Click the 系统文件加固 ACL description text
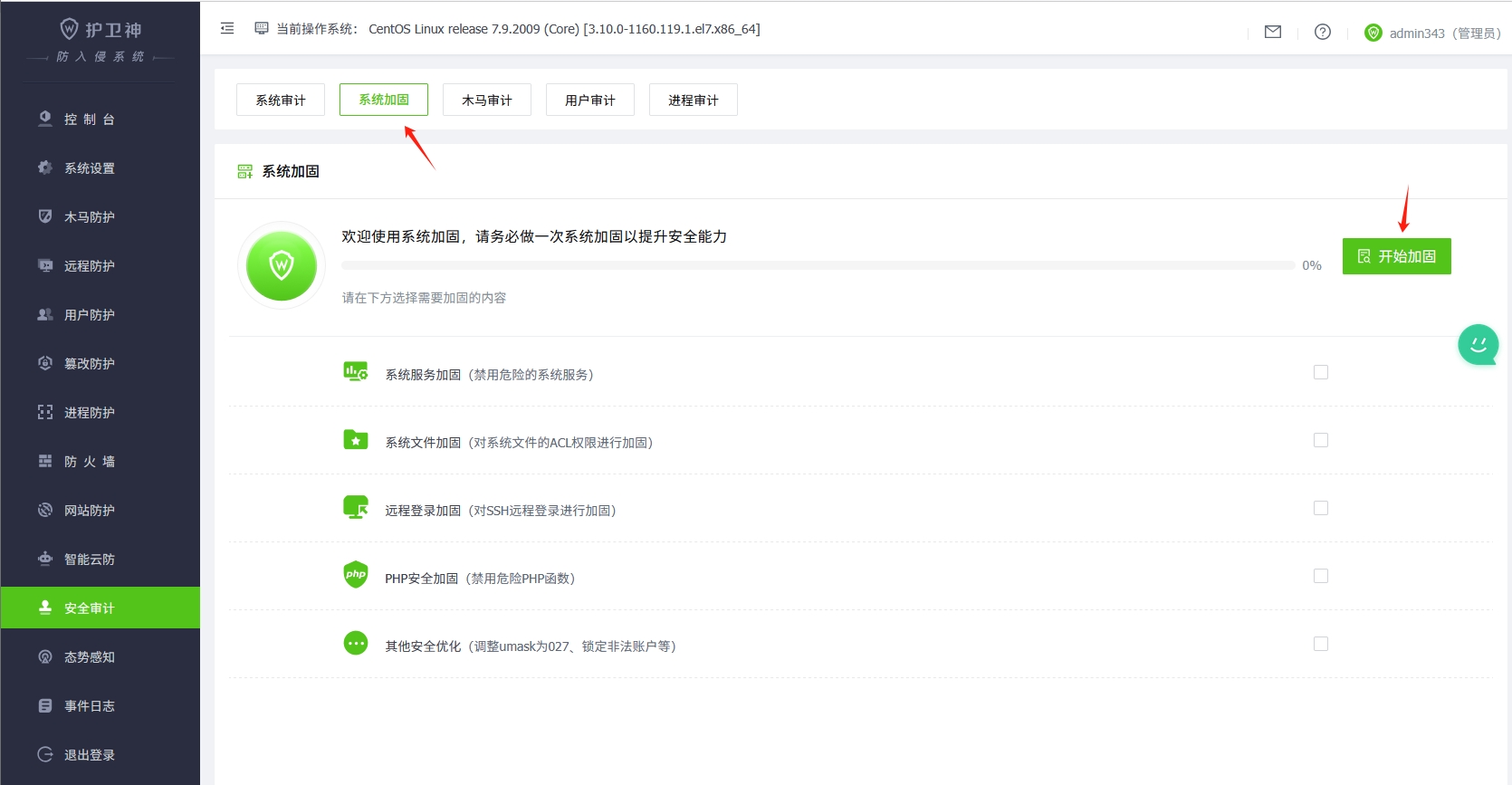Viewport: 1512px width, 785px height. pos(519,443)
